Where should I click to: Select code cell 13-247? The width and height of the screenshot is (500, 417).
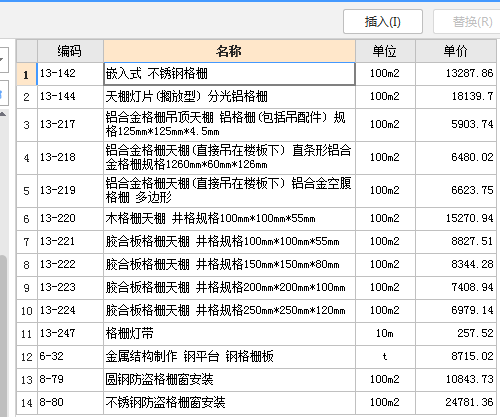70,334
